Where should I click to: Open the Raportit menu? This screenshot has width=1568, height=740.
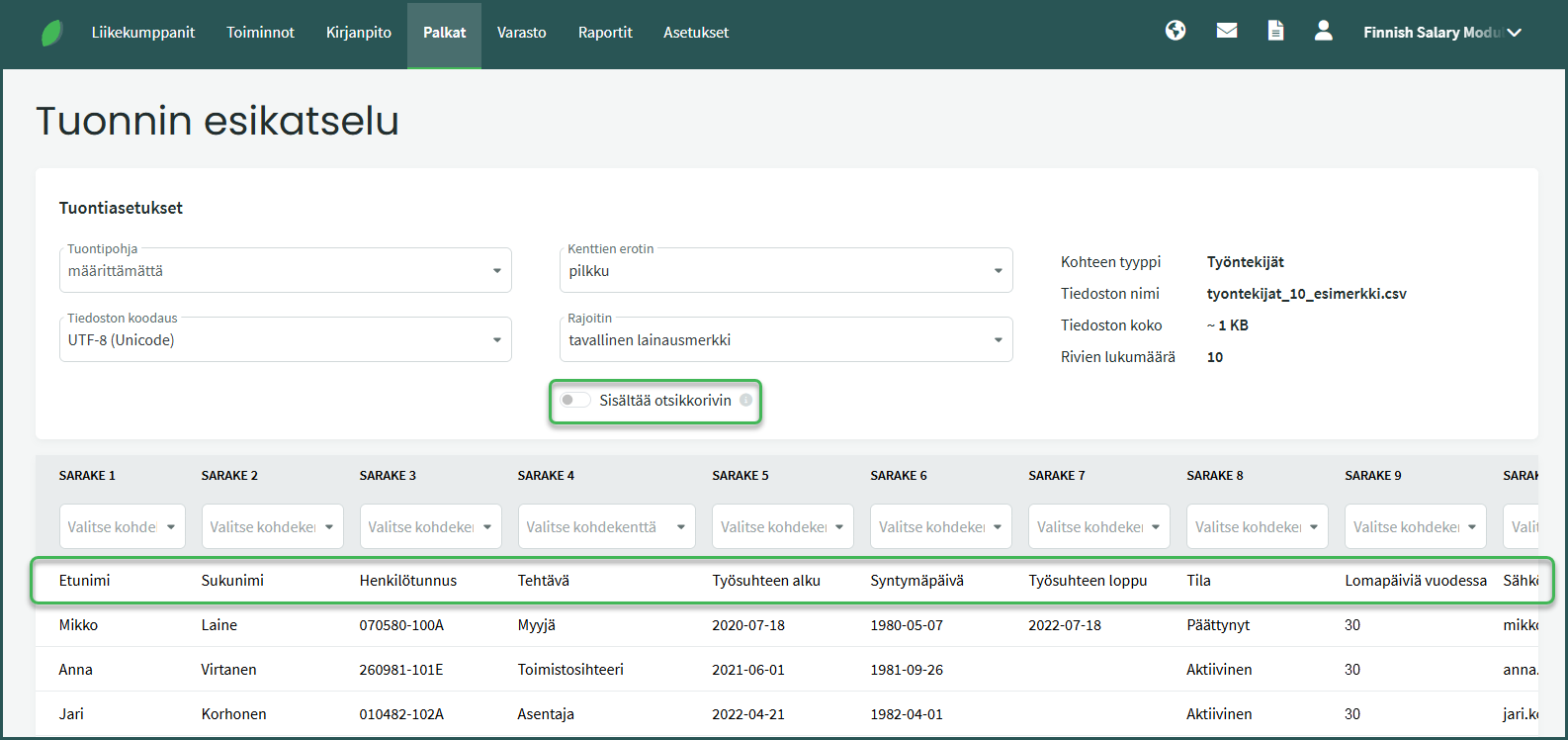[x=605, y=33]
